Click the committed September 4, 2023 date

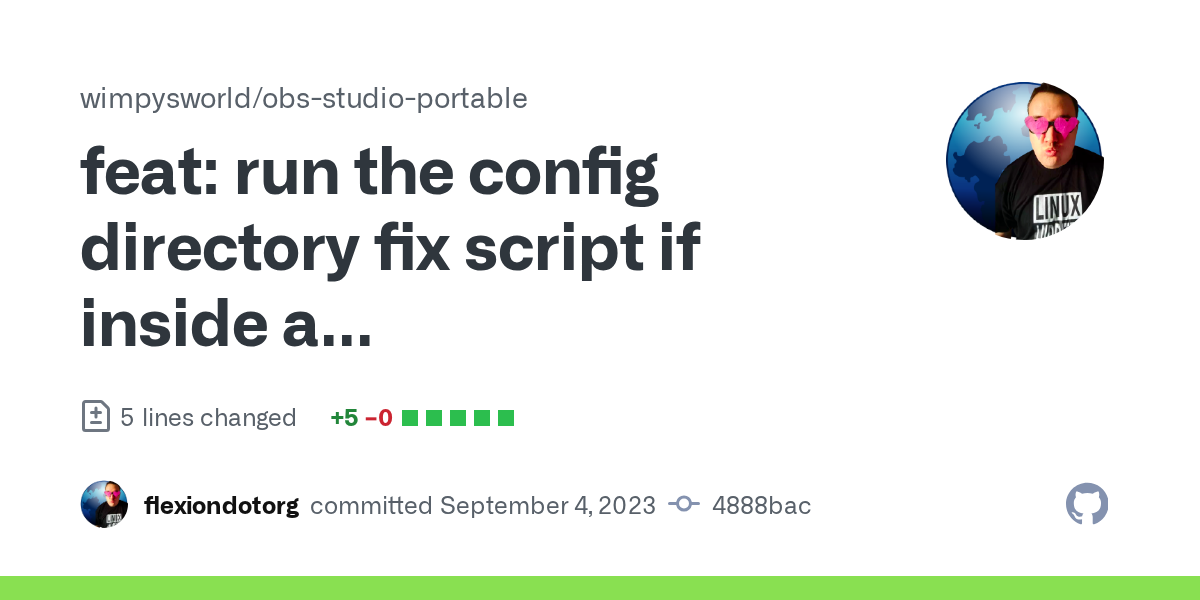click(x=483, y=505)
